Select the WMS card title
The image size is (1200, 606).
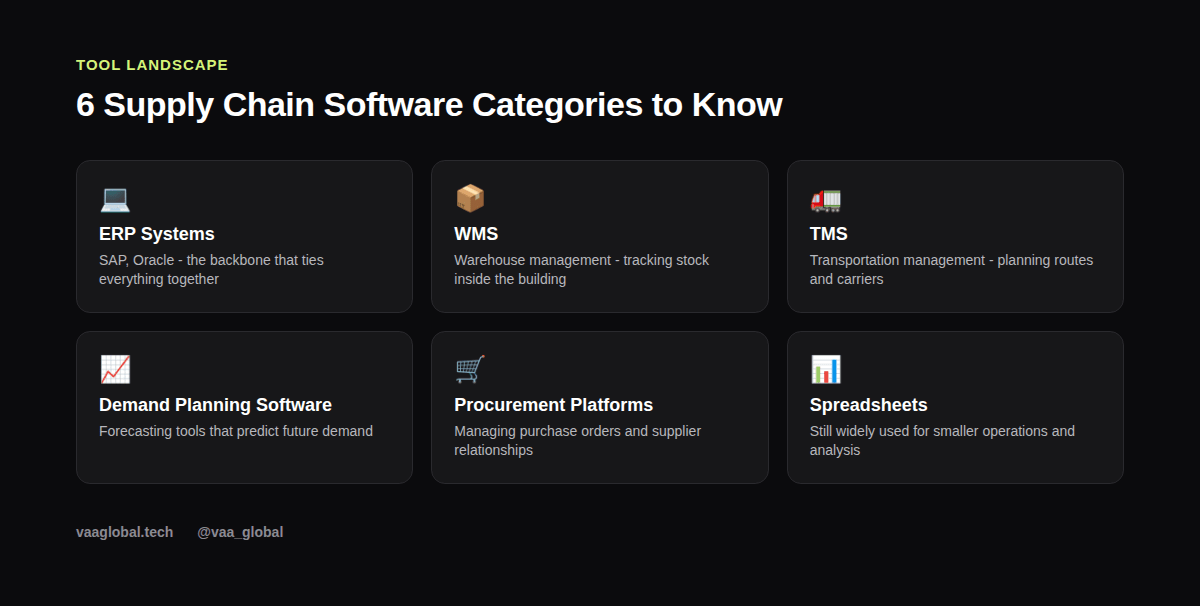tap(476, 234)
